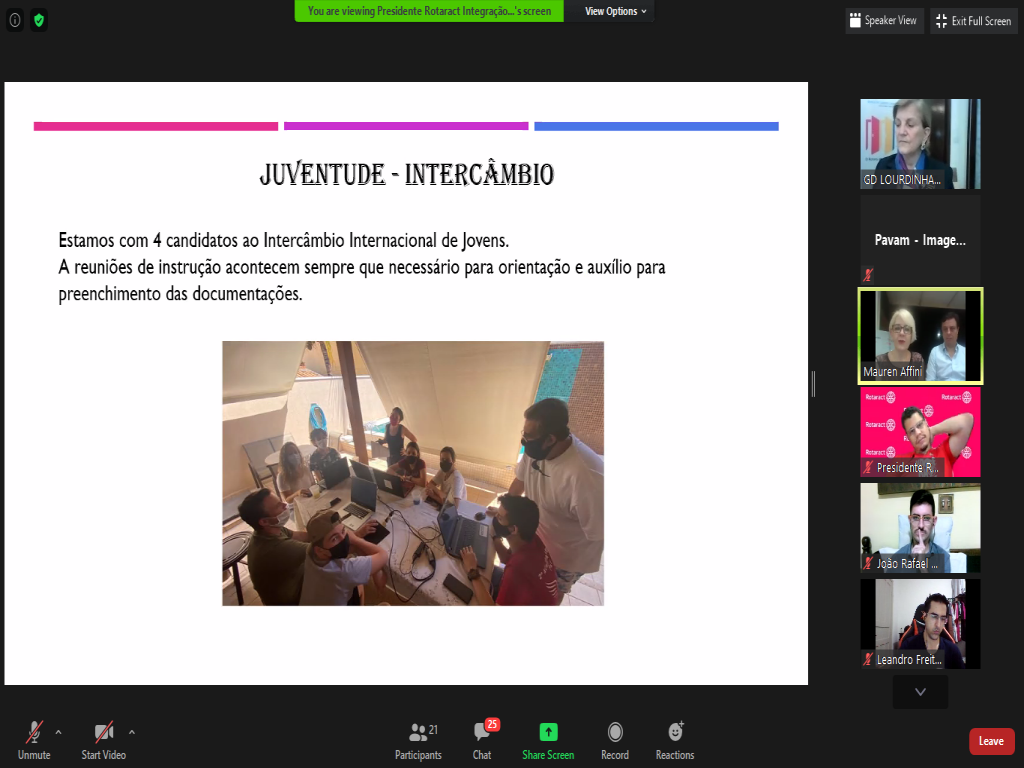This screenshot has width=1024, height=768.
Task: Expand the View Options dropdown
Action: tap(616, 11)
